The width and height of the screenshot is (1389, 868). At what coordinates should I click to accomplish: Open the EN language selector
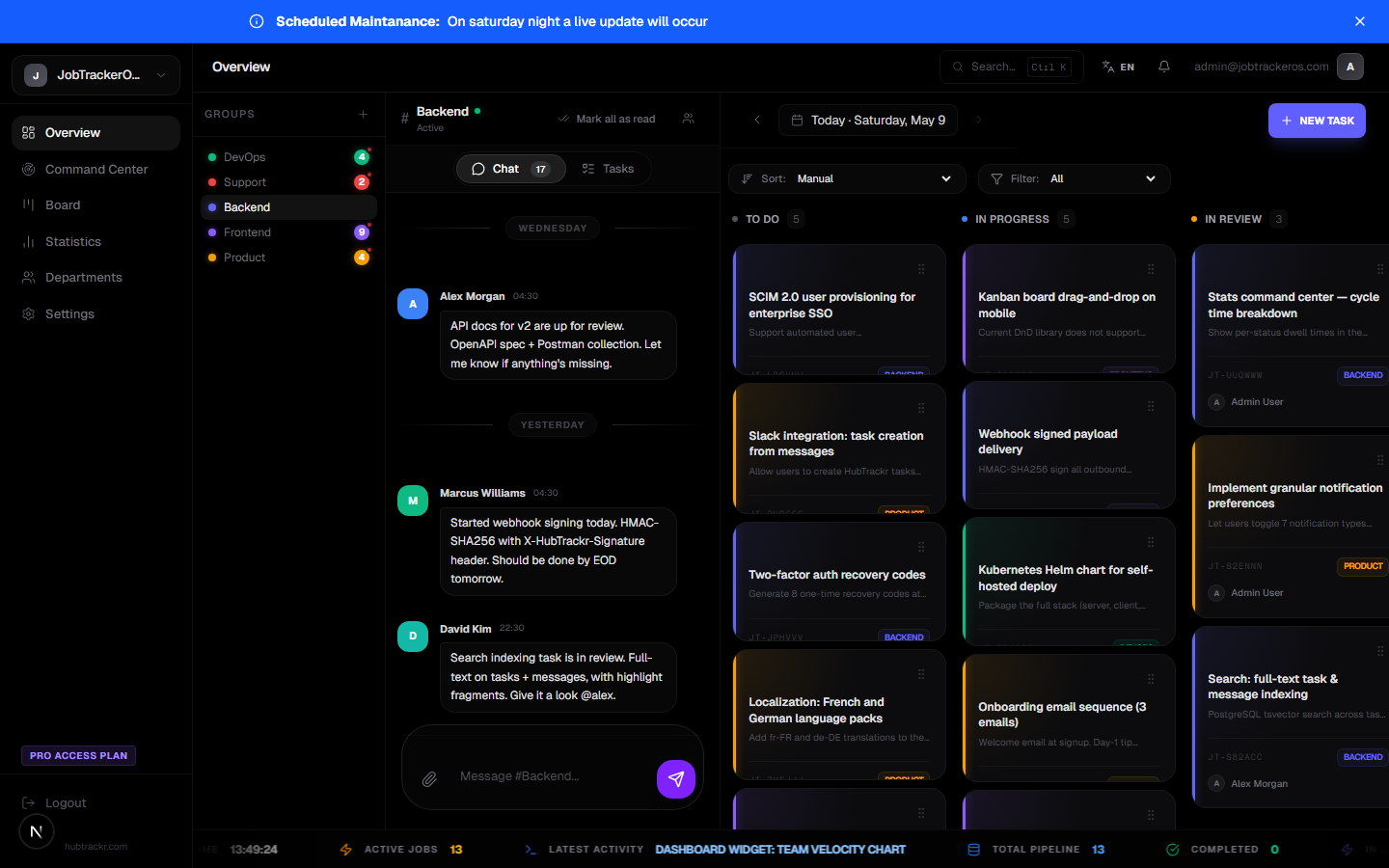1118,67
